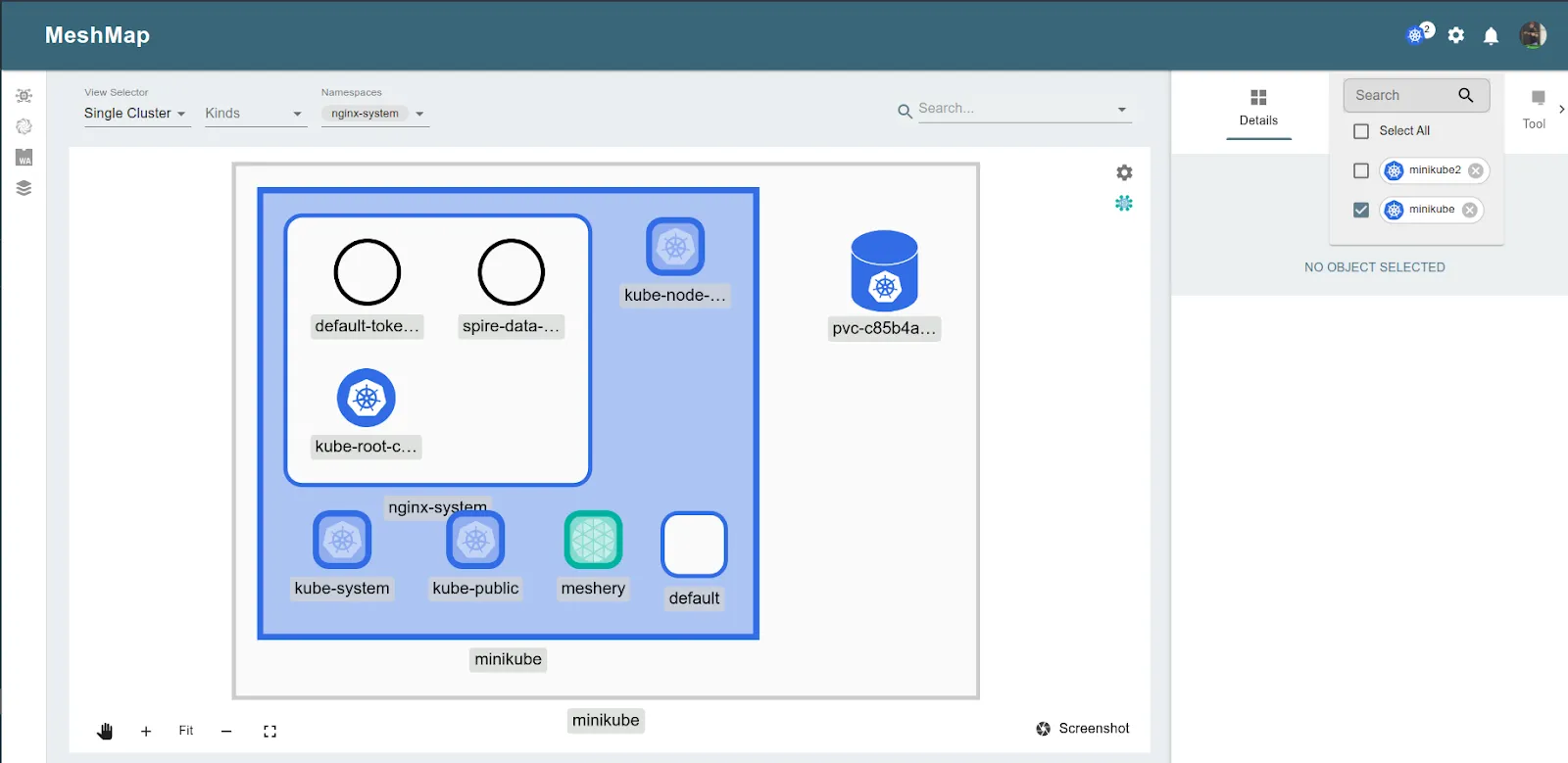Select the default namespace node
The height and width of the screenshot is (763, 1568).
694,545
